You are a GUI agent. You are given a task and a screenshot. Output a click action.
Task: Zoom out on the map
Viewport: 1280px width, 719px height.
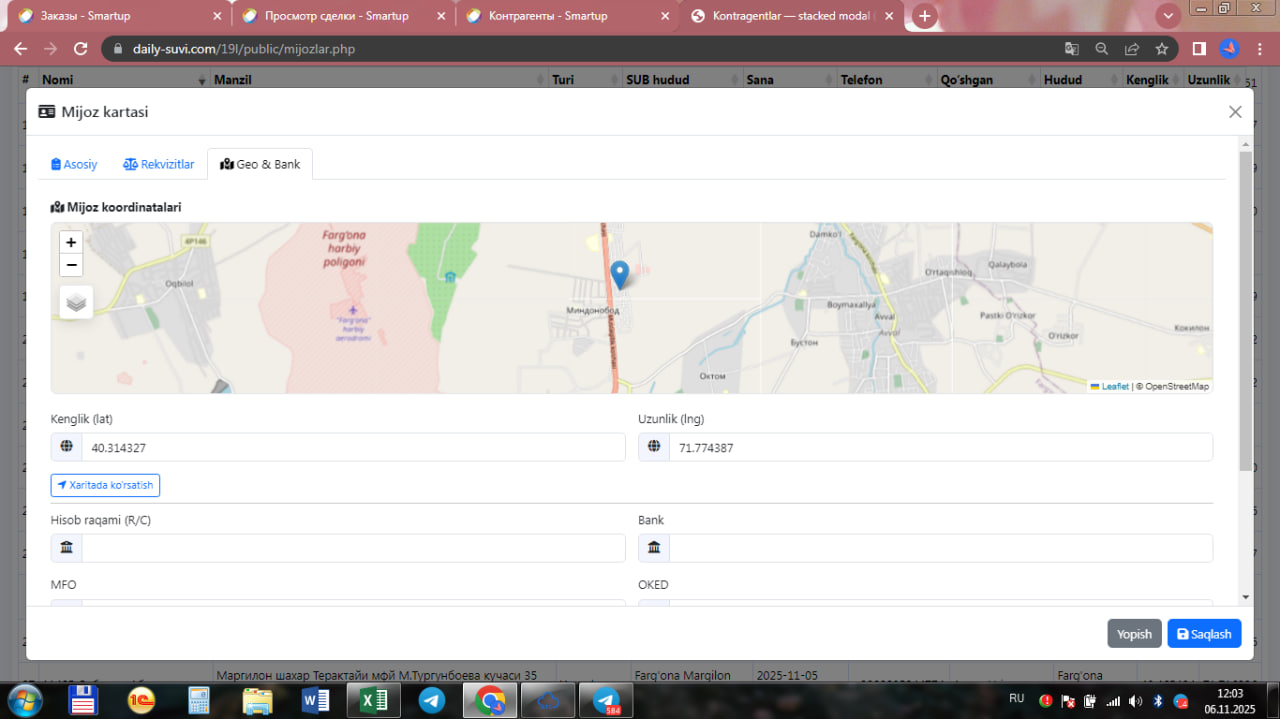(71, 265)
